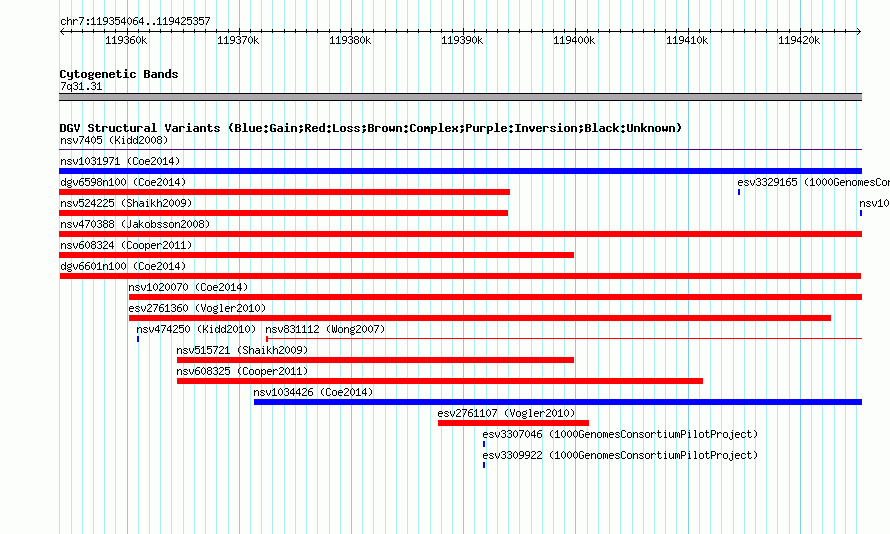Click the thin purple nsv7405 inversion line
The height and width of the screenshot is (534, 890).
click(460, 150)
